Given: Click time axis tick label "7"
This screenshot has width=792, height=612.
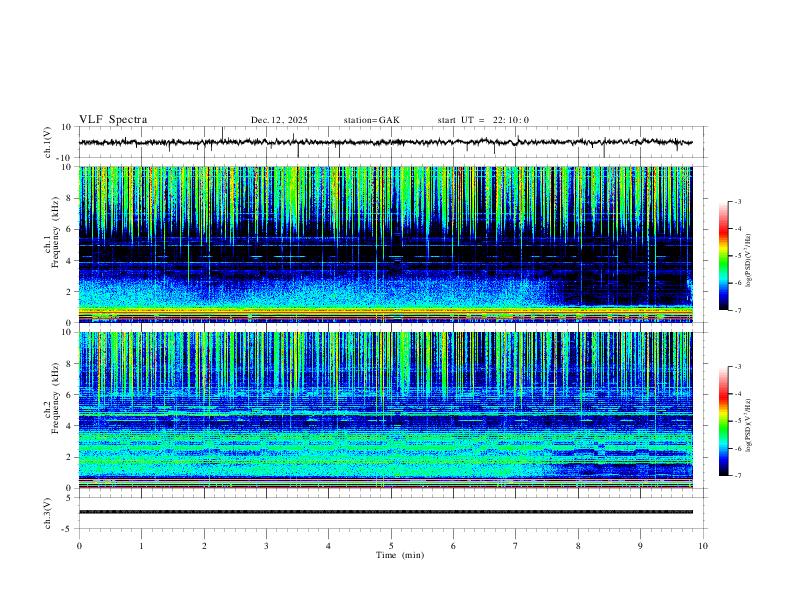Looking at the screenshot, I should 516,546.
